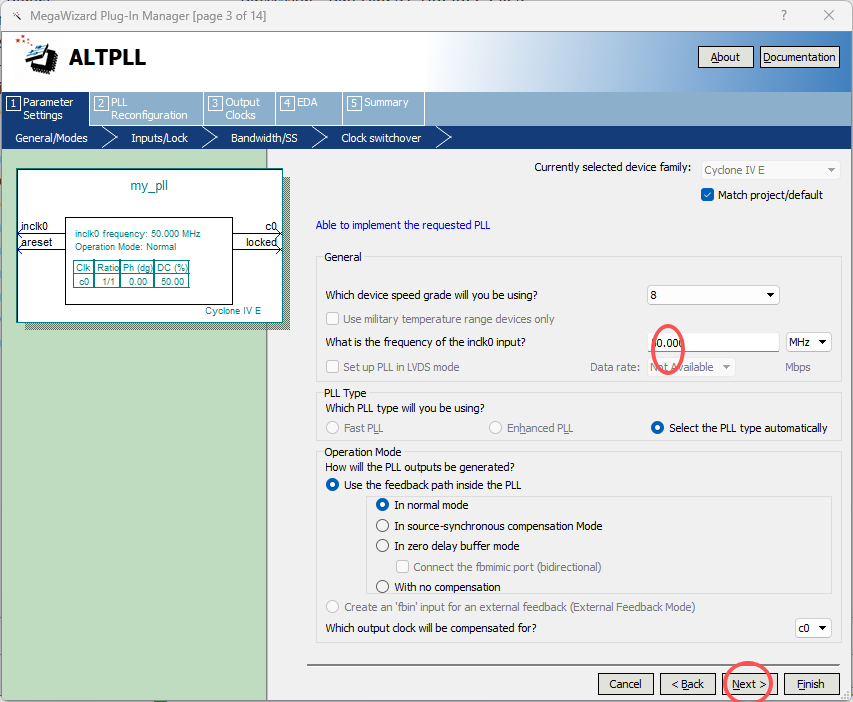Click the About button
The width and height of the screenshot is (853, 702).
[725, 57]
